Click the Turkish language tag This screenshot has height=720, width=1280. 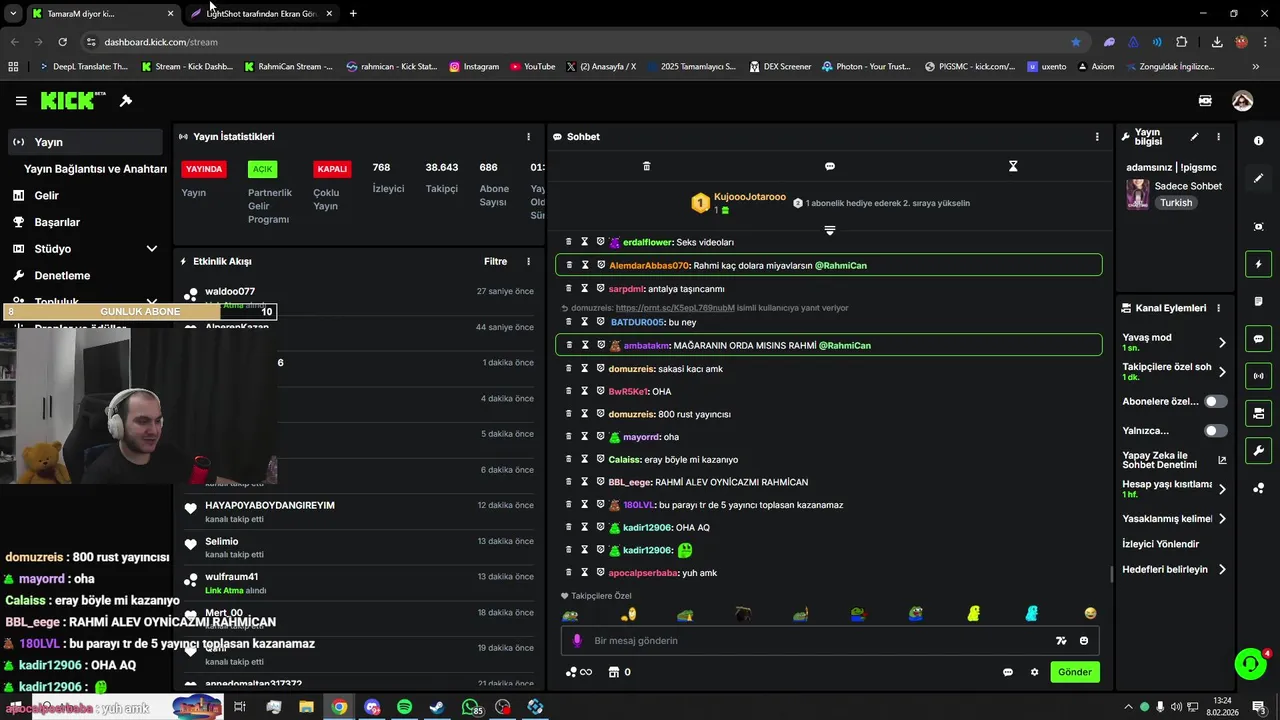point(1176,203)
